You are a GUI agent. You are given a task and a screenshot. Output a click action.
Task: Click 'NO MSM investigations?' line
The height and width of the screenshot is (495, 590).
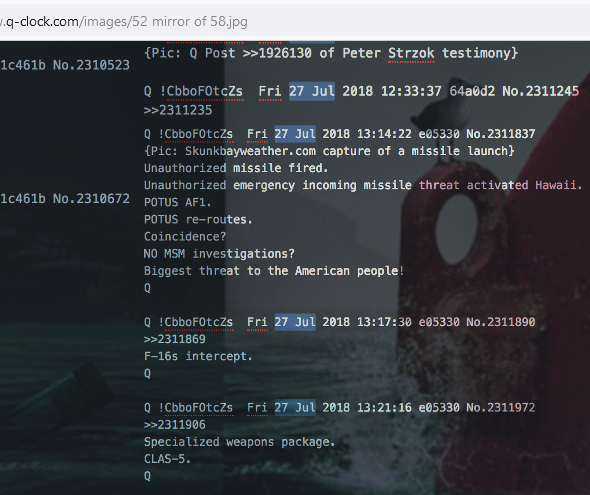point(219,254)
